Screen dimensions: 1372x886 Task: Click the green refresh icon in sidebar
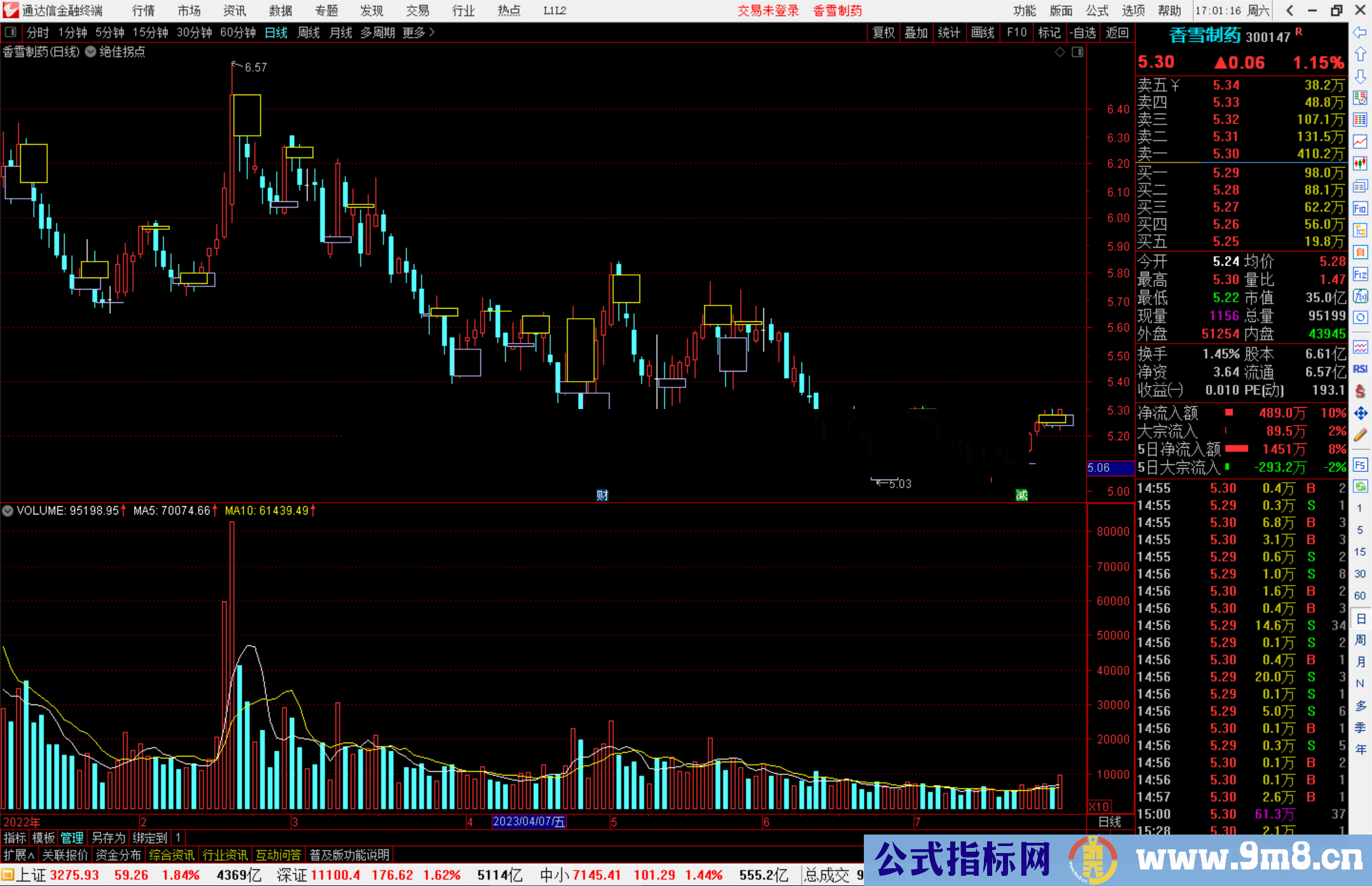[1360, 487]
